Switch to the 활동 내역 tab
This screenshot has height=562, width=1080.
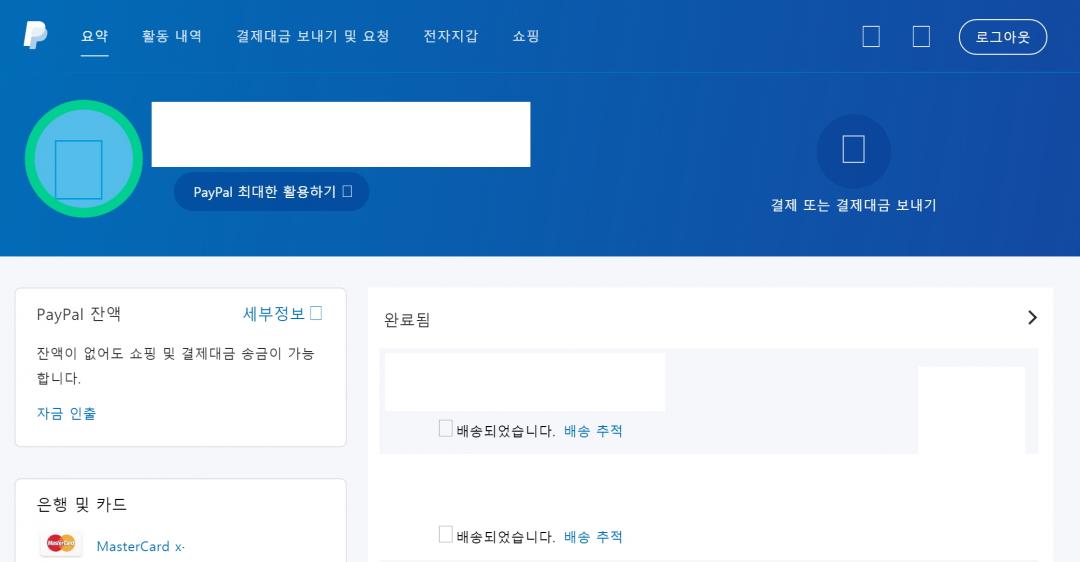point(172,36)
